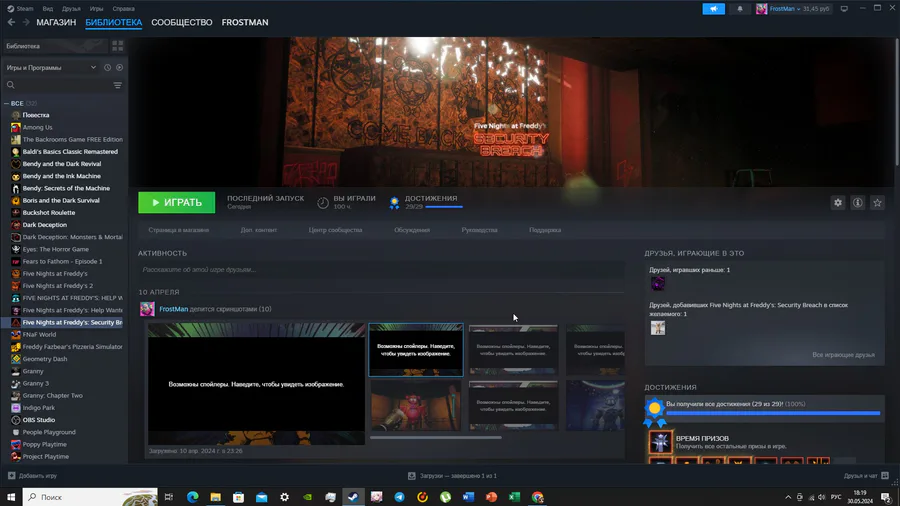Image resolution: width=900 pixels, height=506 pixels.
Task: Open game settings gear icon
Action: [x=838, y=203]
